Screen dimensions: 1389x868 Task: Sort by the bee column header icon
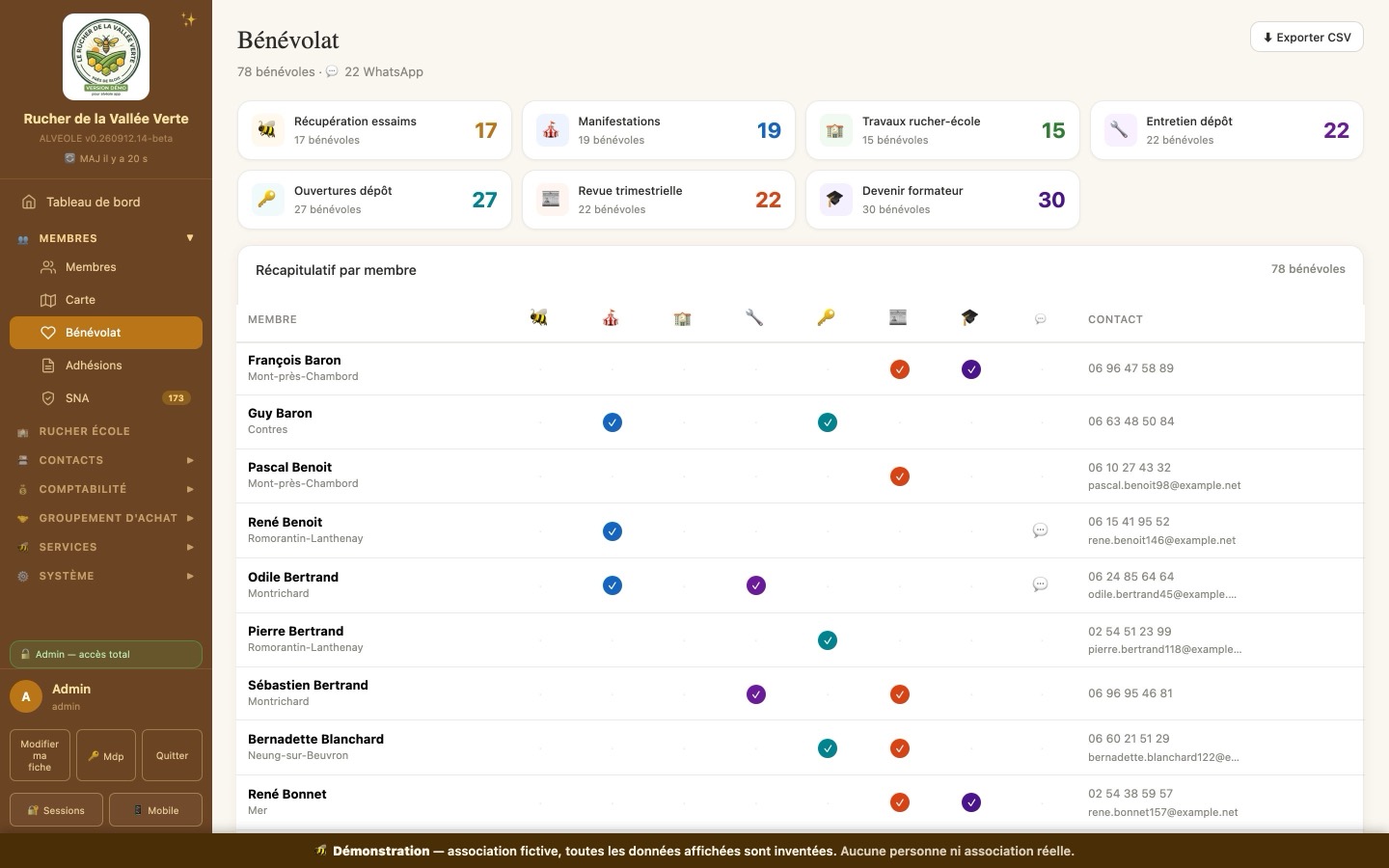539,317
